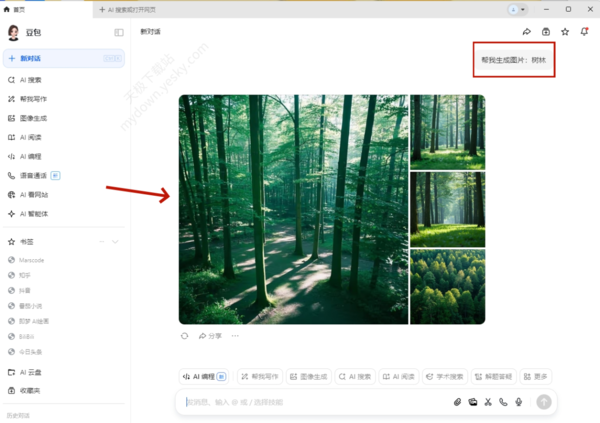Collapse the 书签 section with the chevron

115,242
